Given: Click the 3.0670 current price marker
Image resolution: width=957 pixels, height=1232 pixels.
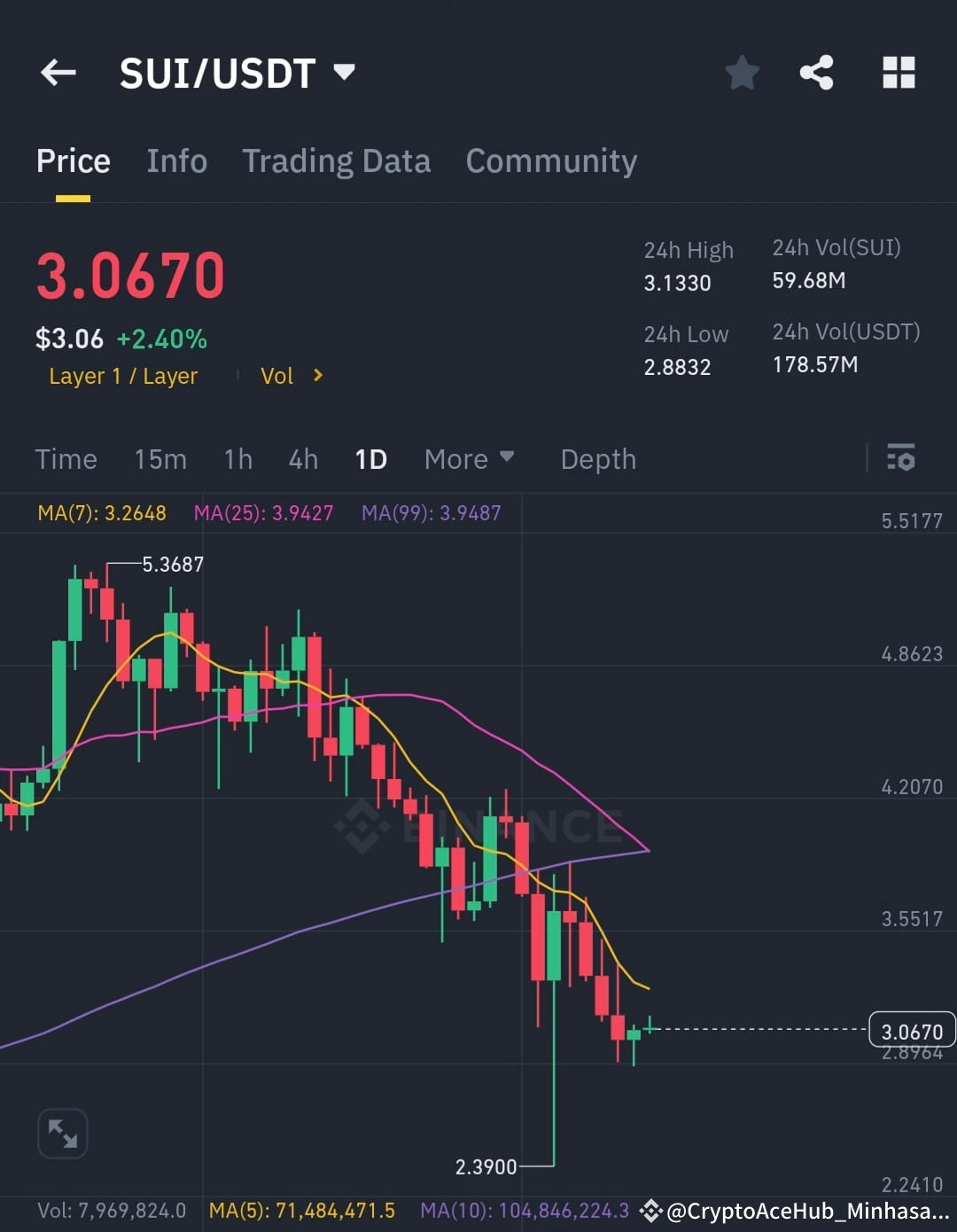Looking at the screenshot, I should point(912,1031).
